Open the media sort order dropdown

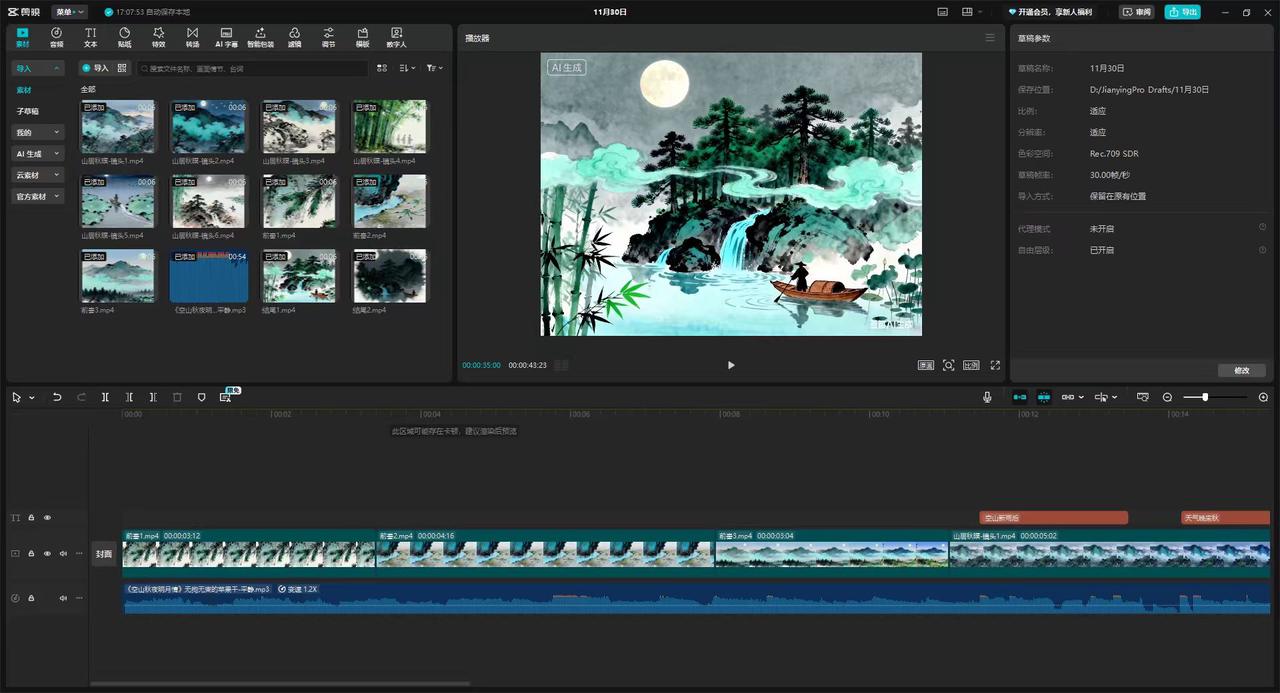(406, 68)
